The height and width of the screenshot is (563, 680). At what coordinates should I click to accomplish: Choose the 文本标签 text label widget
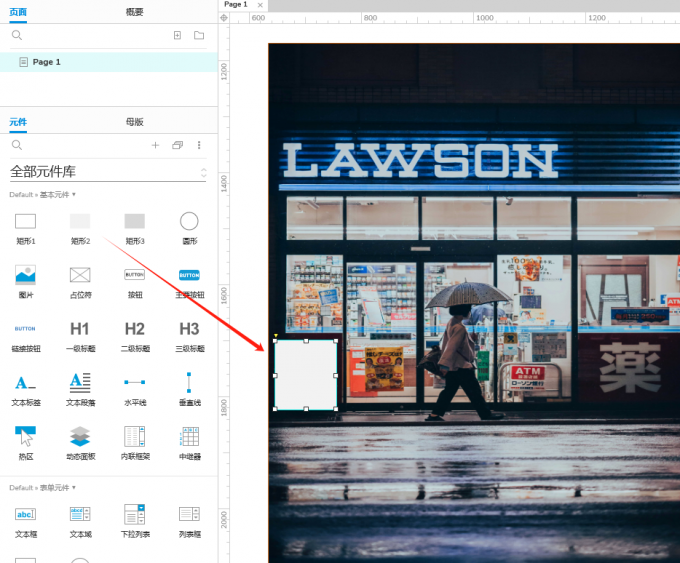click(26, 390)
